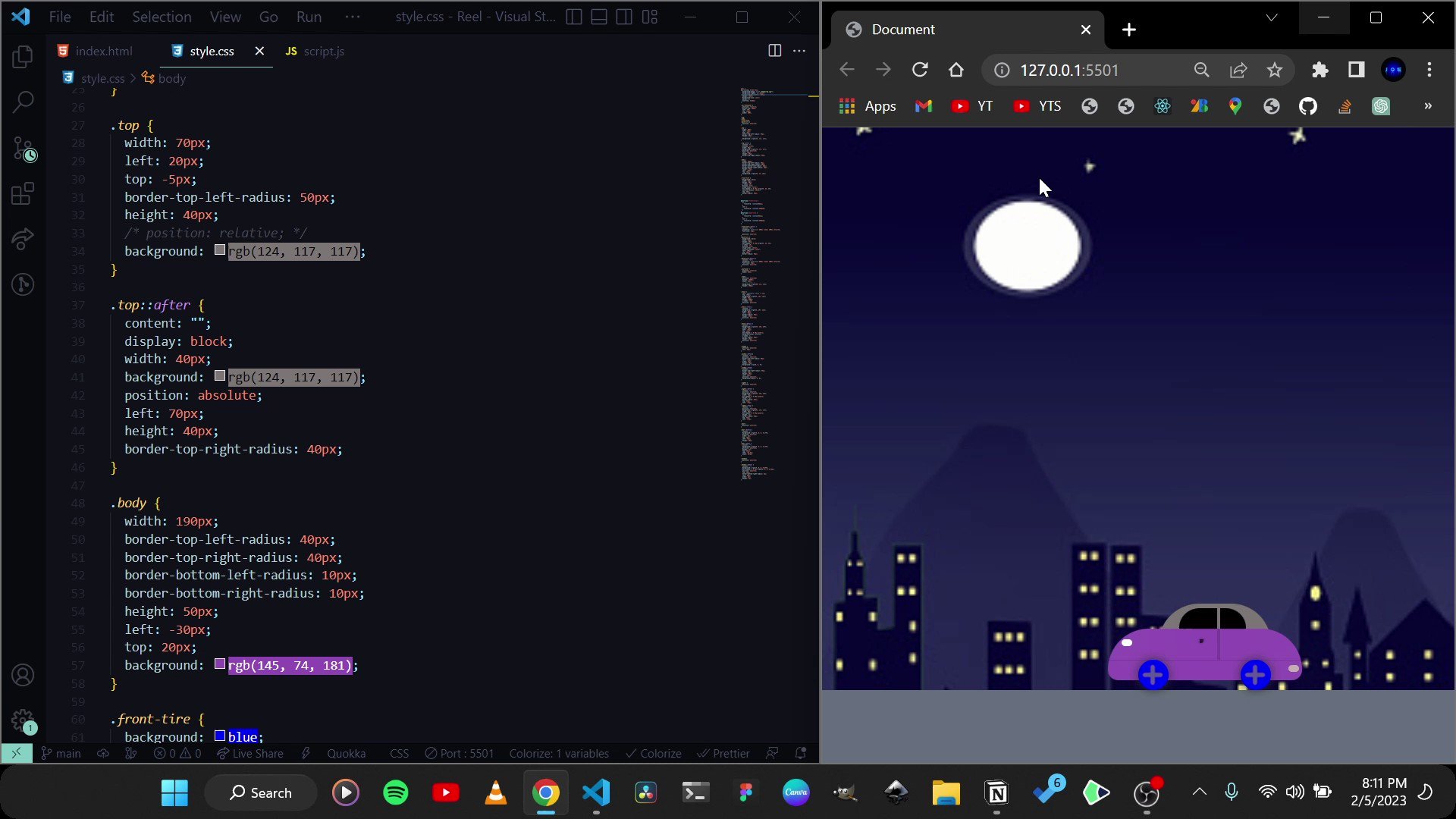Open .top background gray color swatch
The height and width of the screenshot is (819, 1456).
click(220, 249)
